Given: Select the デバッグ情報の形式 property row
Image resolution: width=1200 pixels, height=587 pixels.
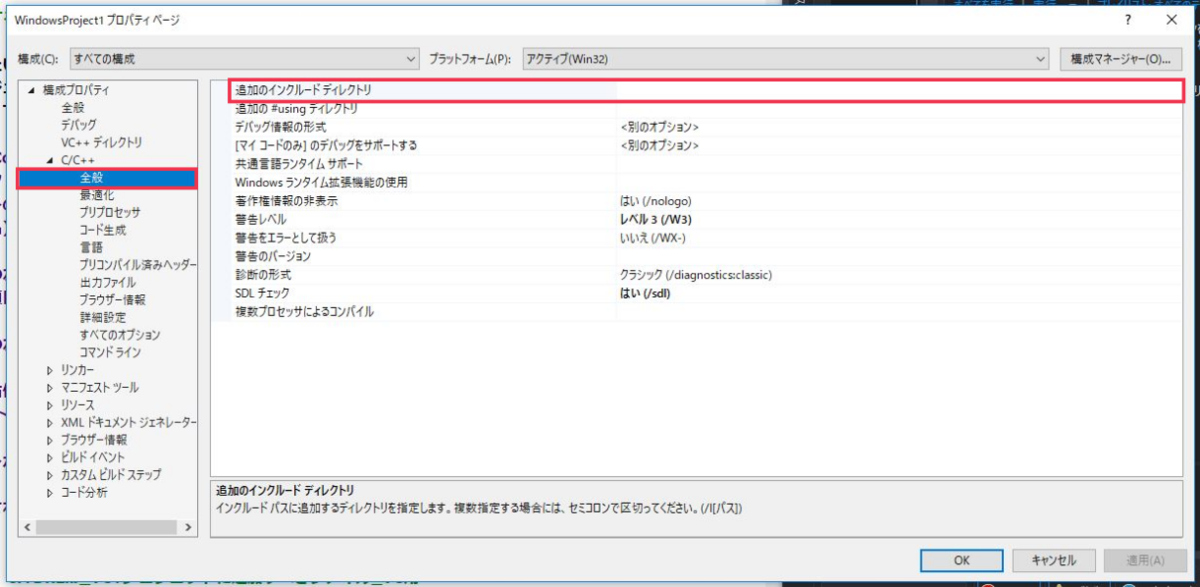Looking at the screenshot, I should coord(707,127).
